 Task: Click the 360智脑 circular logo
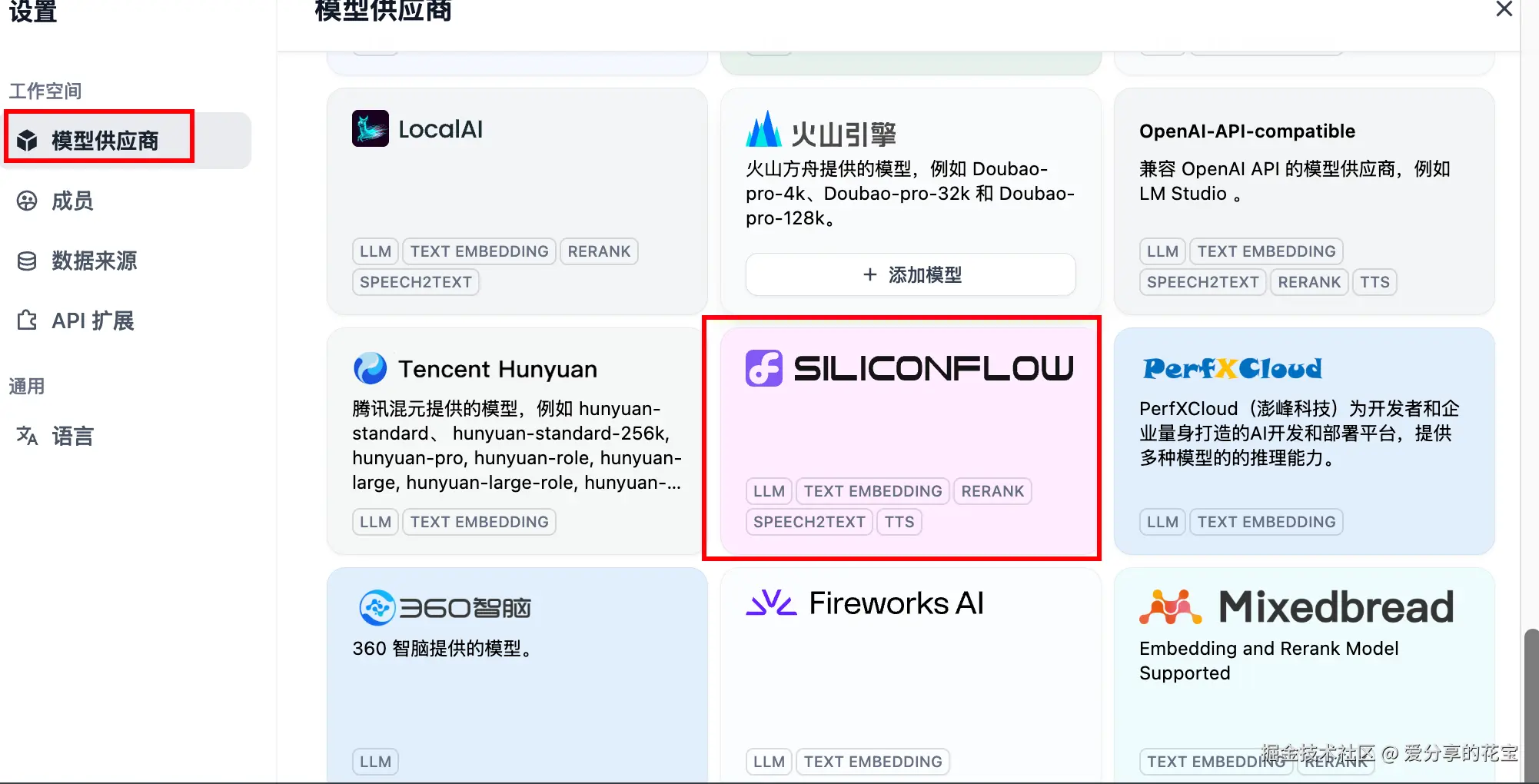[x=377, y=608]
